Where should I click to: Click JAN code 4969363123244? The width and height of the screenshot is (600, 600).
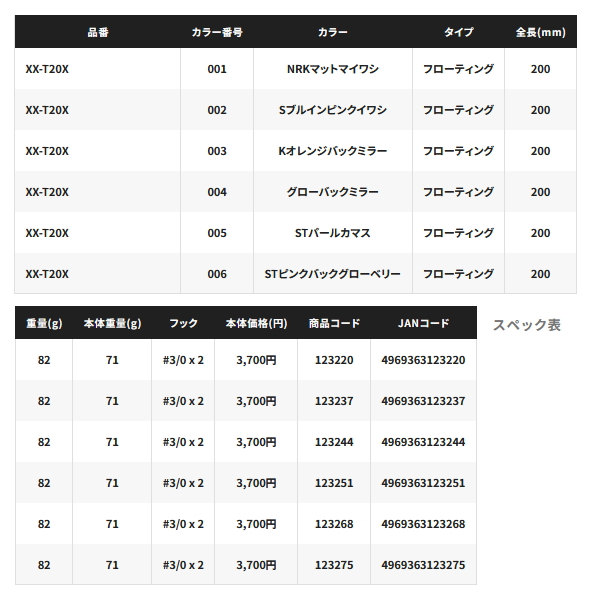pyautogui.click(x=423, y=442)
